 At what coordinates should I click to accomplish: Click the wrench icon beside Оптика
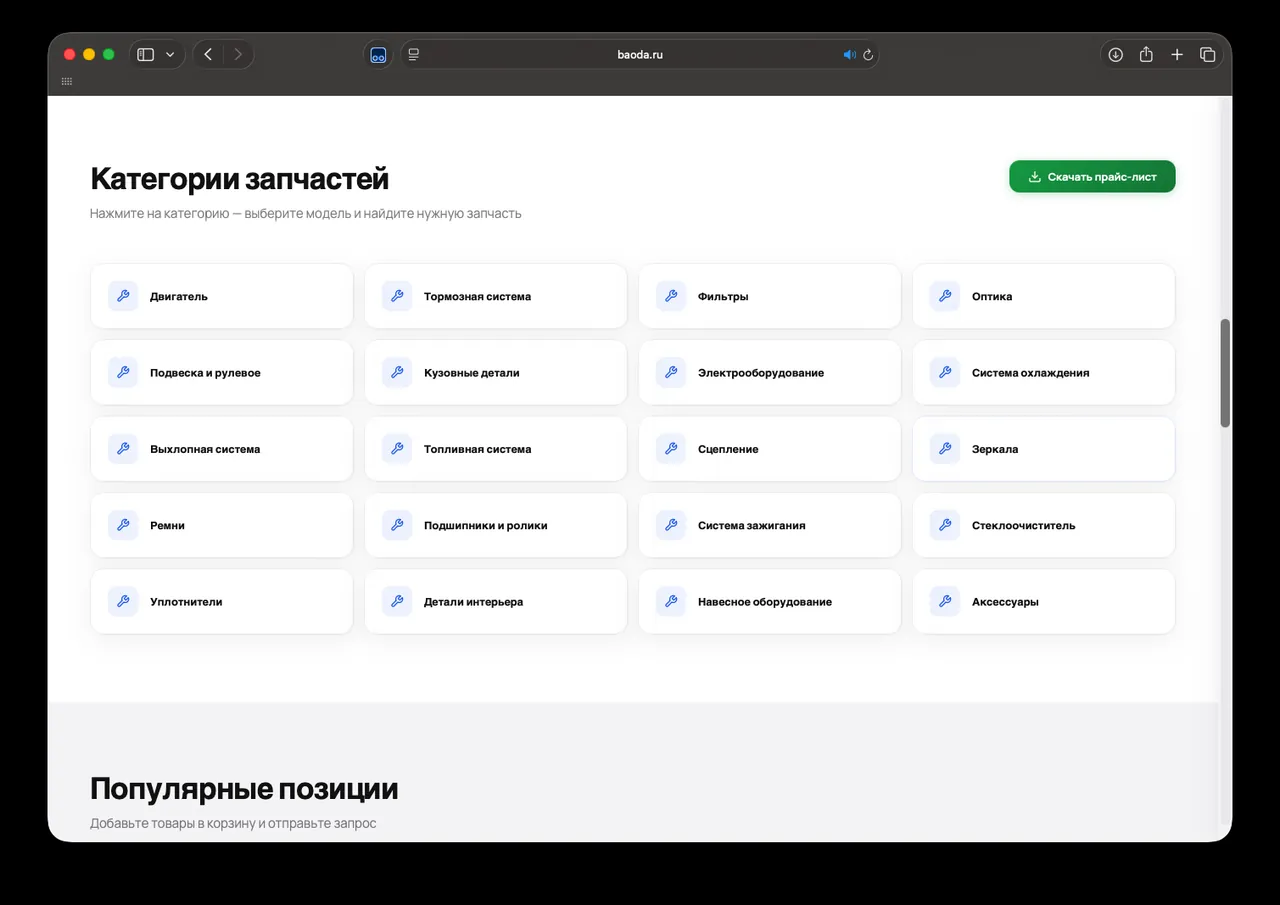coord(945,296)
